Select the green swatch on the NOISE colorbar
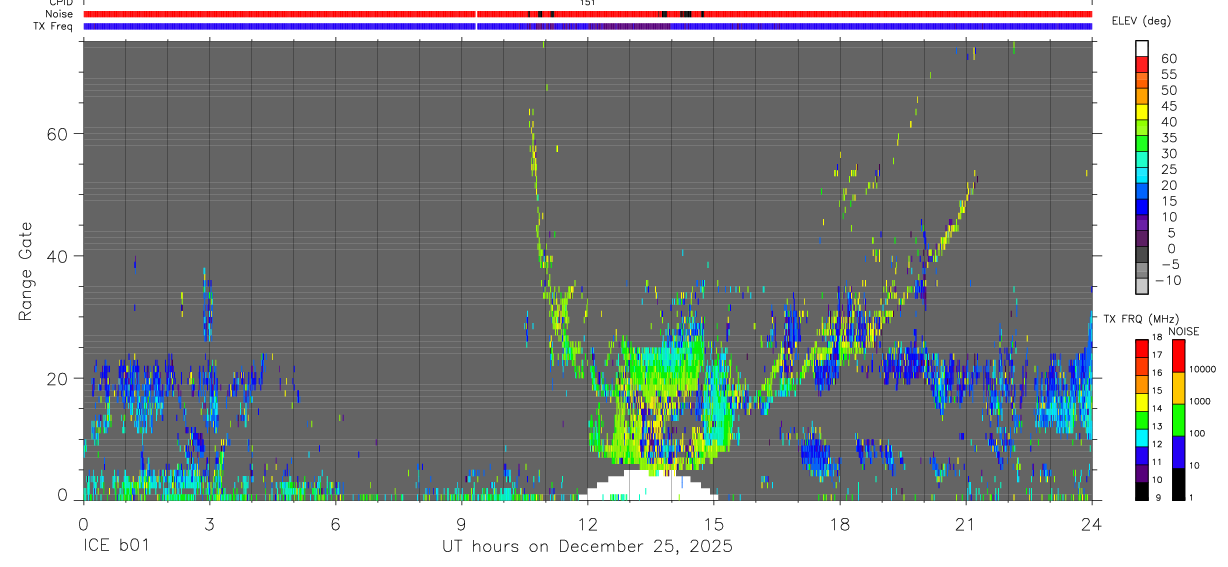Image resolution: width=1228 pixels, height=567 pixels. [x=1178, y=420]
